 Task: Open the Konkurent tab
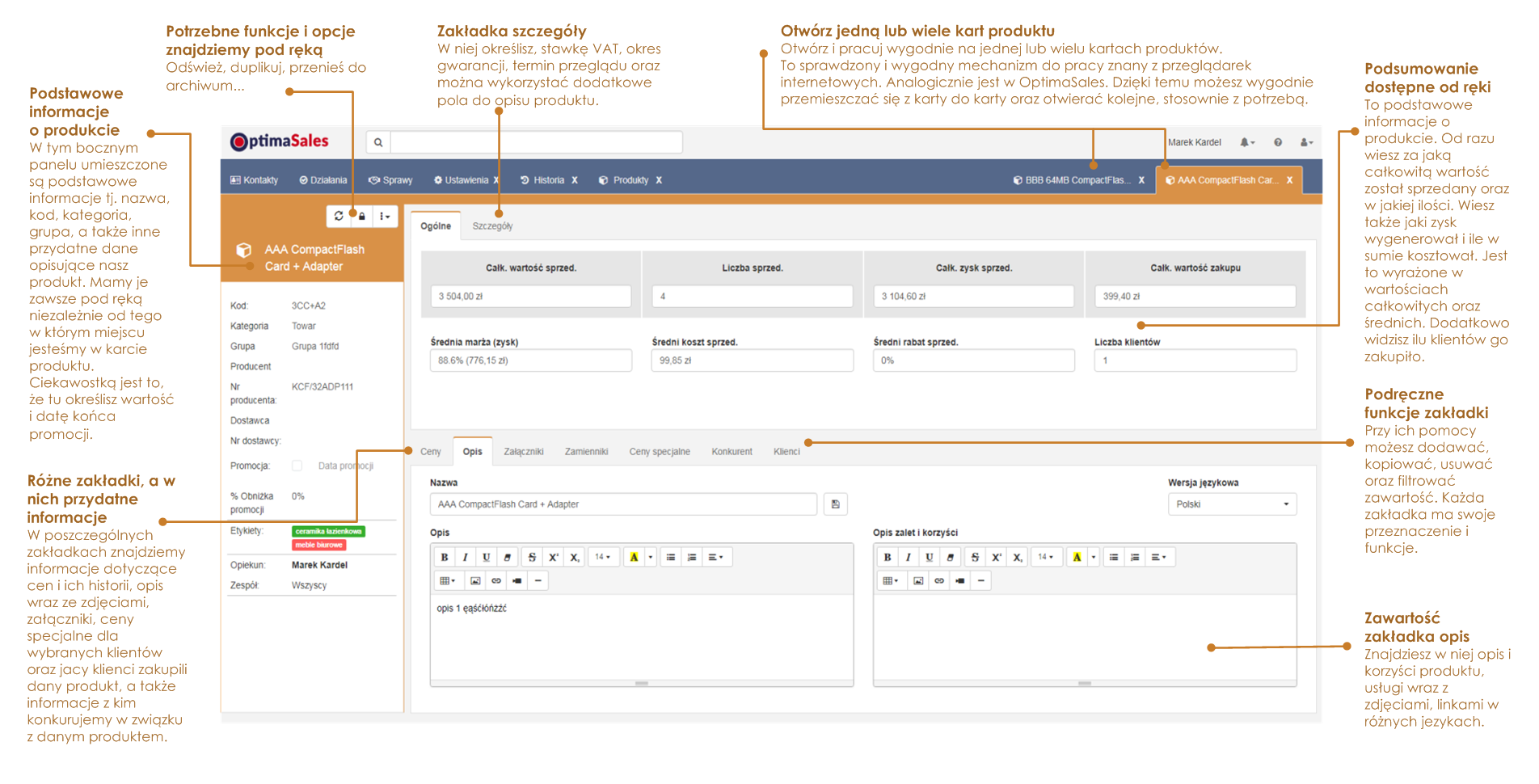(x=732, y=452)
